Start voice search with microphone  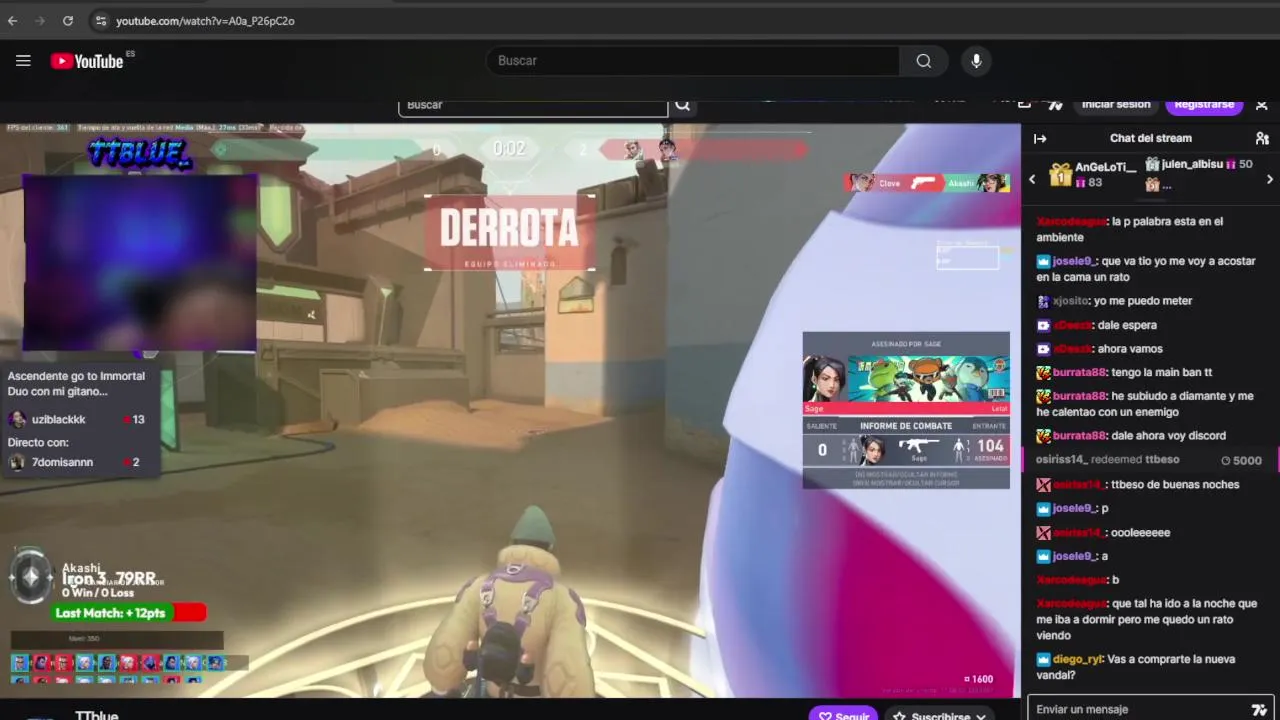(976, 61)
